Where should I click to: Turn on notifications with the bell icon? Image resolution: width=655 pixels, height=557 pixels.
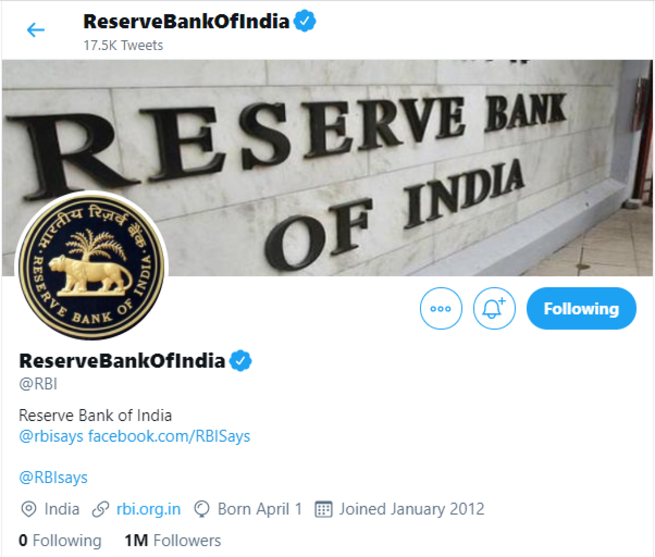[x=494, y=308]
